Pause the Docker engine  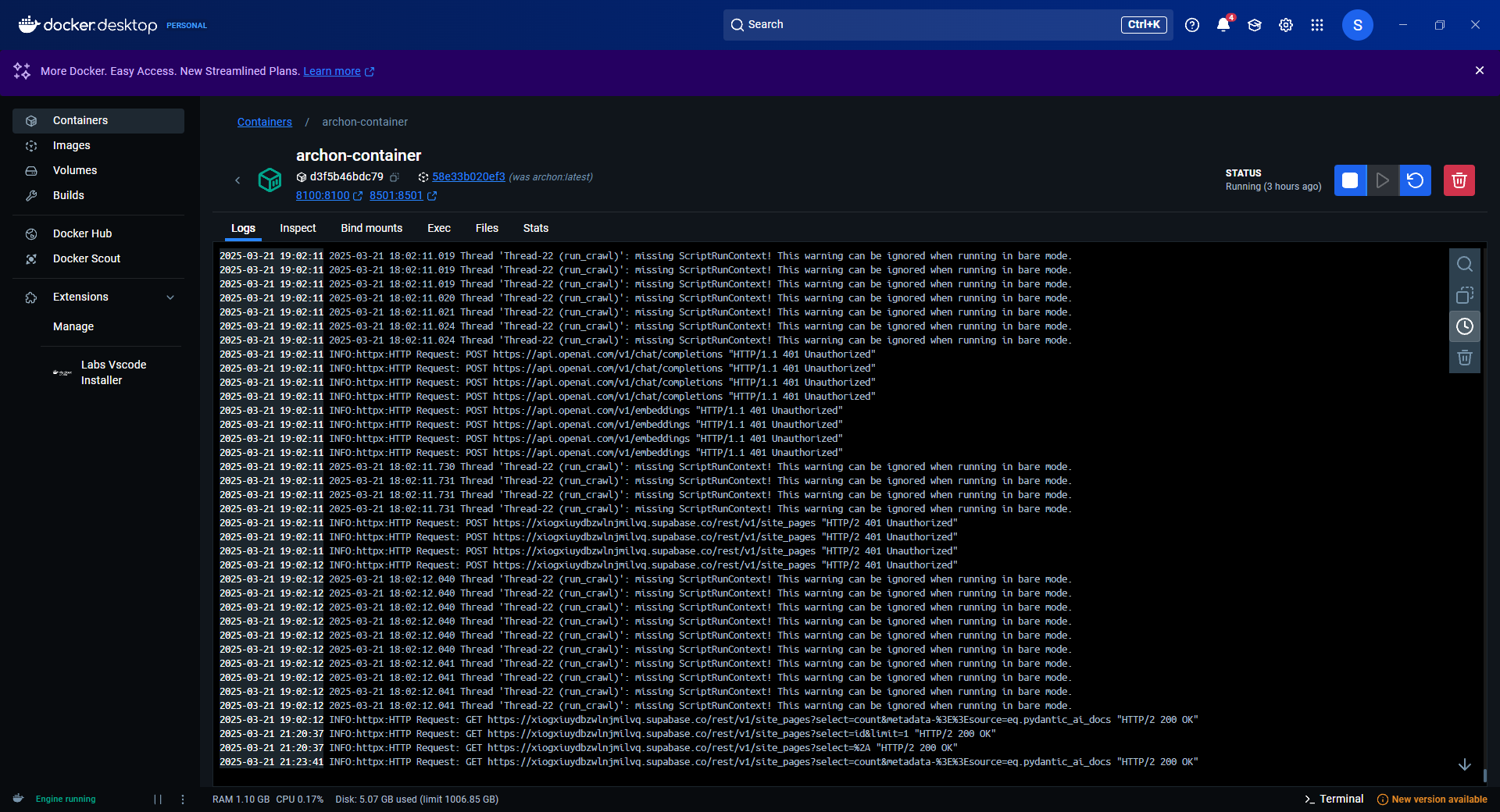158,800
